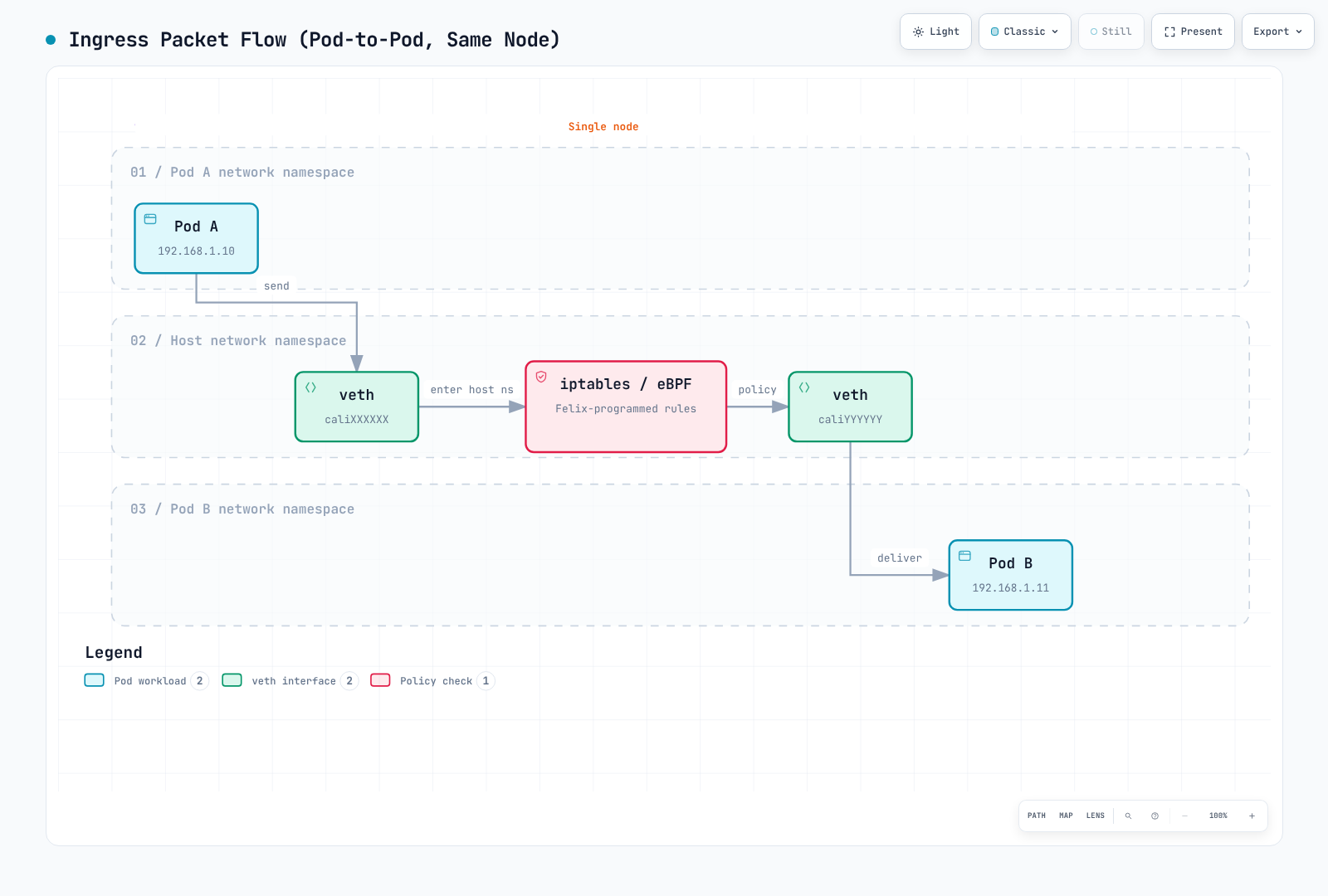The image size is (1328, 896).
Task: Click the shield icon on iptables node
Action: click(x=541, y=377)
